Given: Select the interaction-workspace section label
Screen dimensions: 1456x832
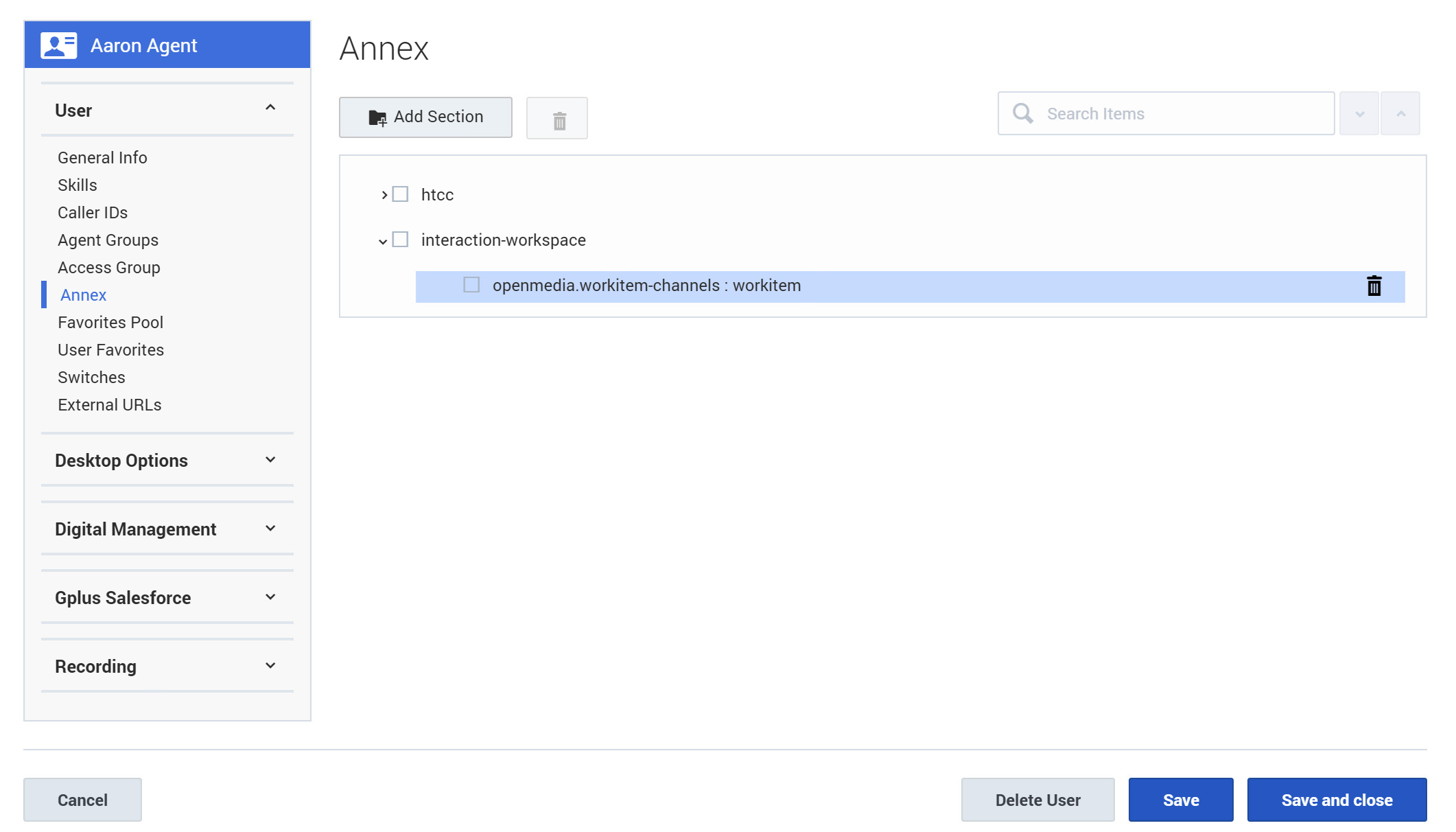Looking at the screenshot, I should click(504, 240).
